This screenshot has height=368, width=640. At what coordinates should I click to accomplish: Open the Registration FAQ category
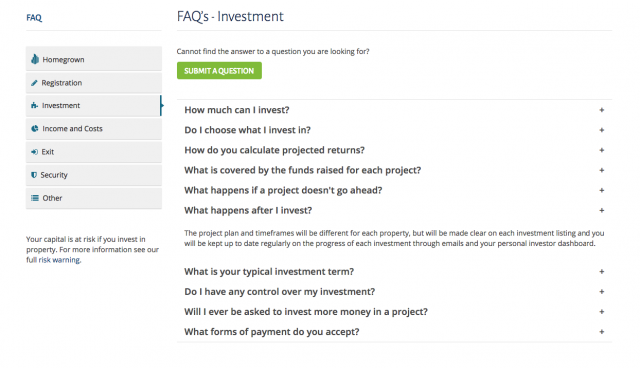(x=94, y=83)
